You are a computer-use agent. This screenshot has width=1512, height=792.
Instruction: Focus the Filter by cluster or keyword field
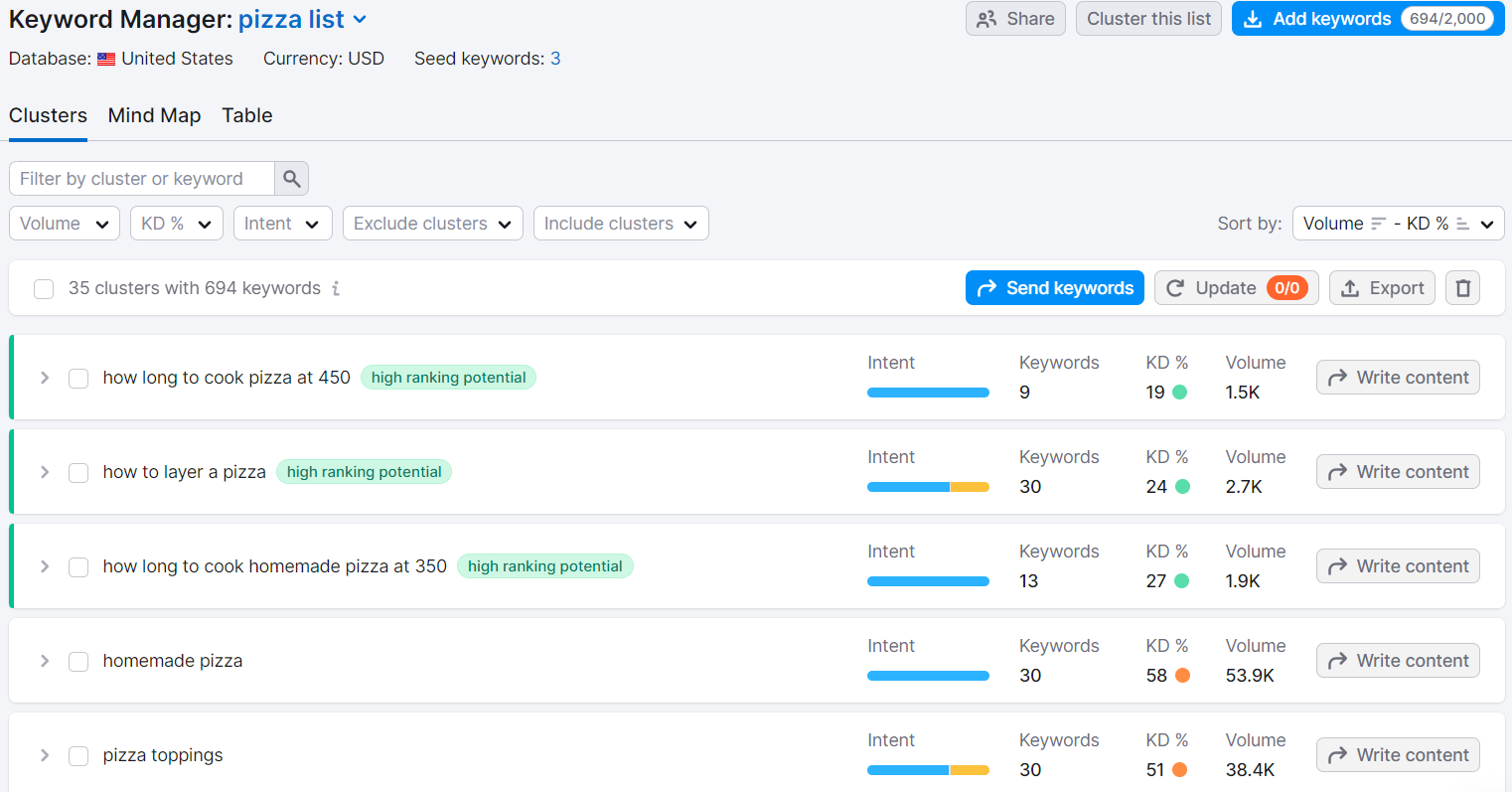142,179
